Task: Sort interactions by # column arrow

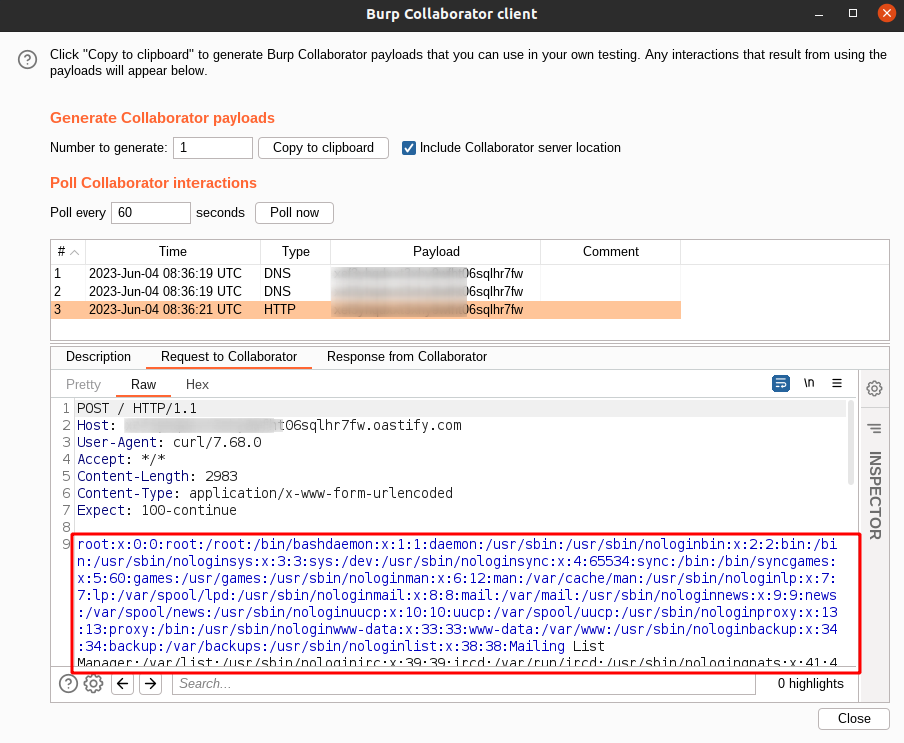Action: [74, 252]
